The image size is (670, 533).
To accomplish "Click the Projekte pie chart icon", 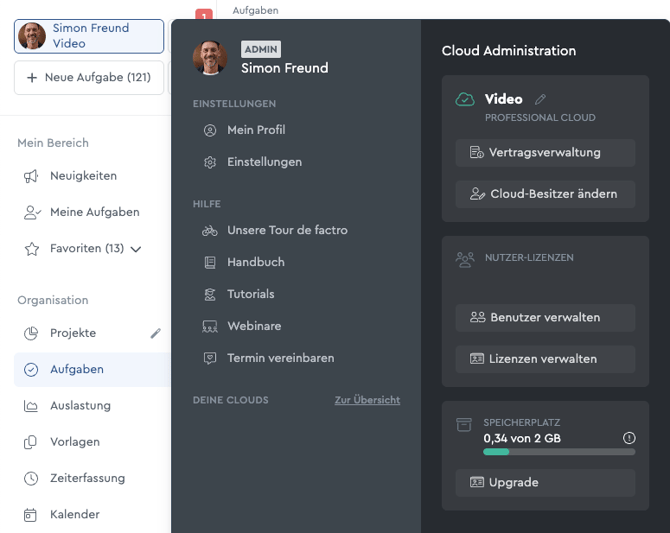I will (x=31, y=333).
